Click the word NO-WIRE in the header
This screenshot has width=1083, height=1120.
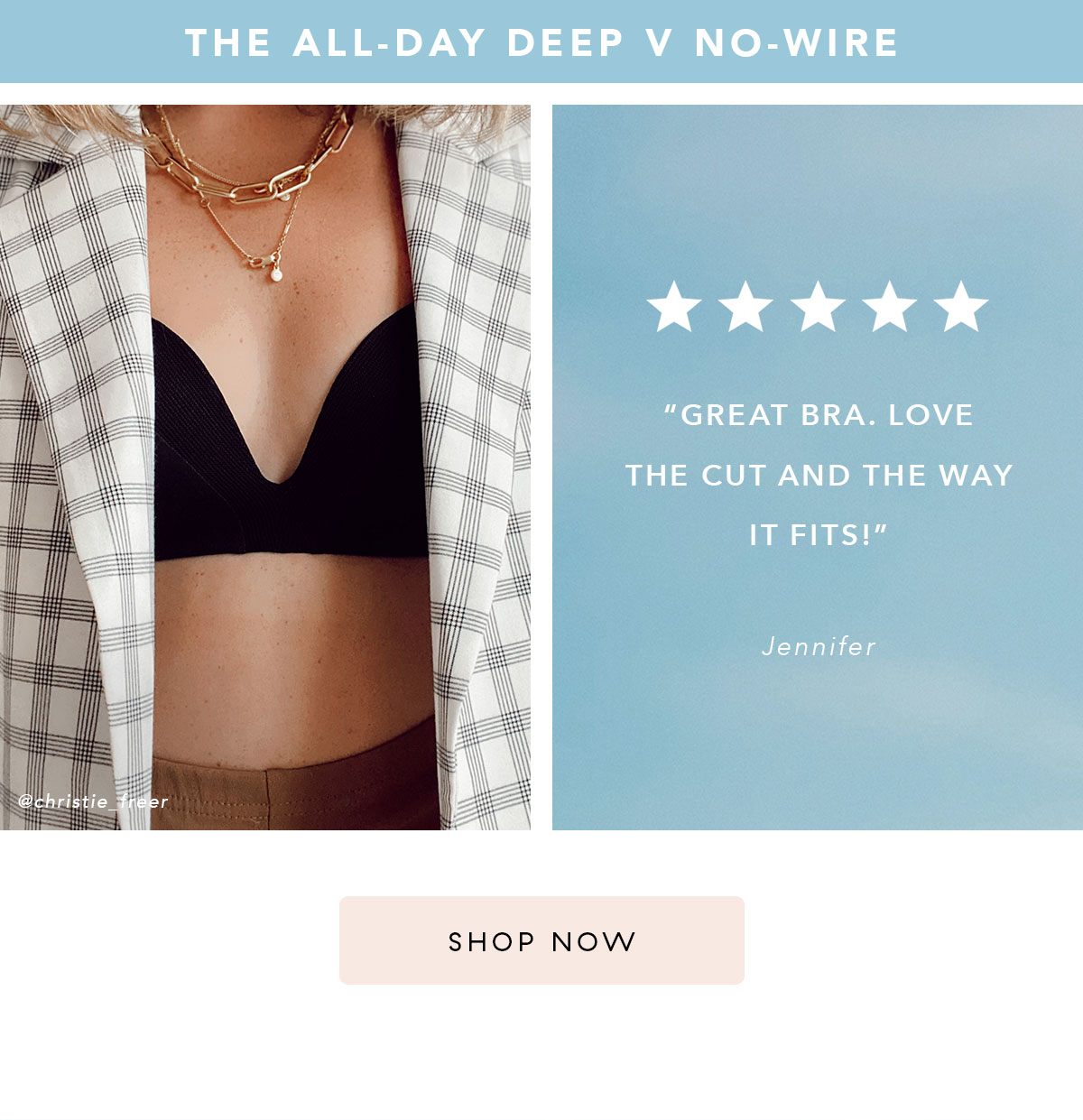tap(797, 42)
